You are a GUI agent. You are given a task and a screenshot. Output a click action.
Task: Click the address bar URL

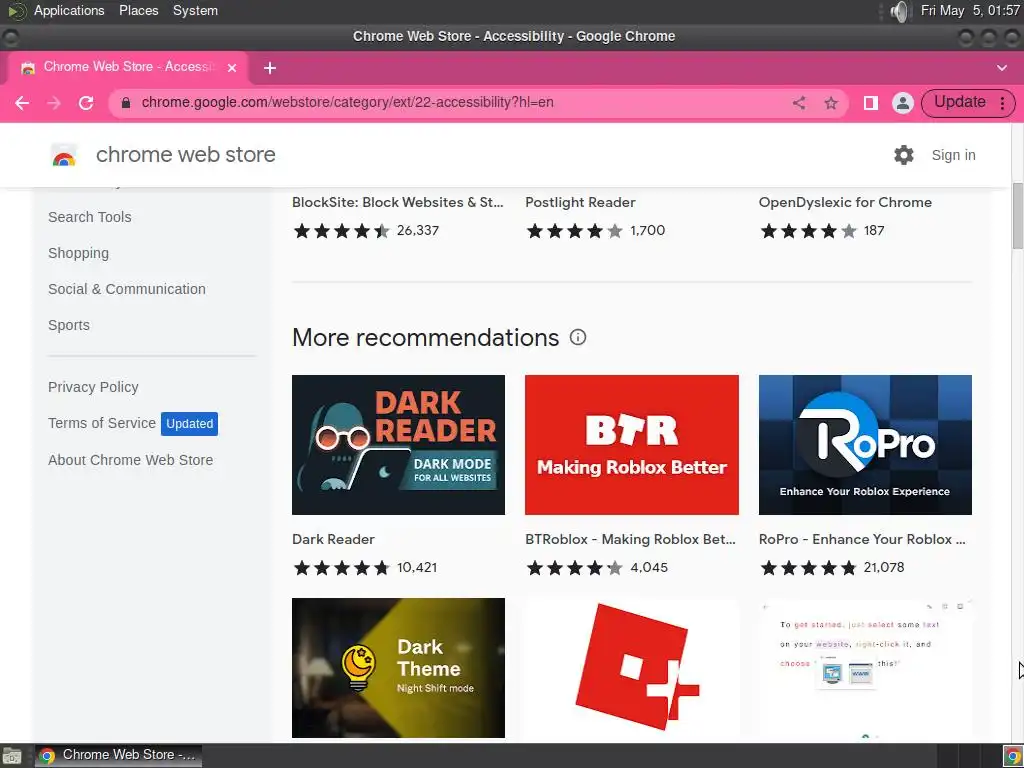pyautogui.click(x=347, y=103)
